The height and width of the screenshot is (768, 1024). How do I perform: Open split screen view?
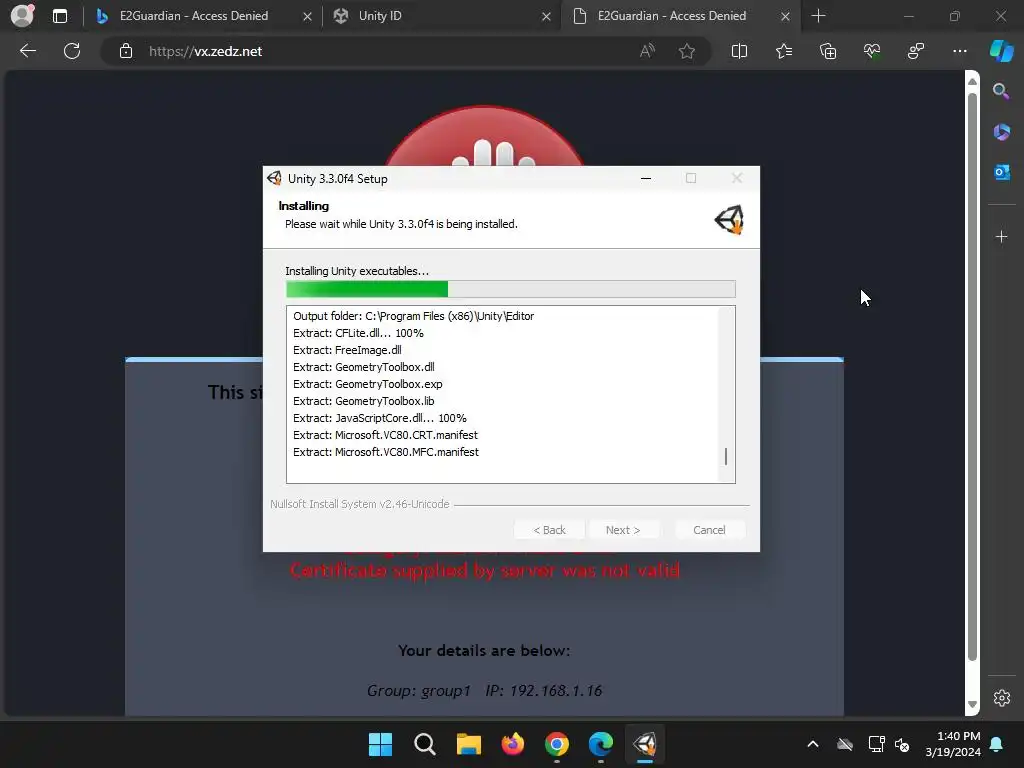tap(739, 51)
